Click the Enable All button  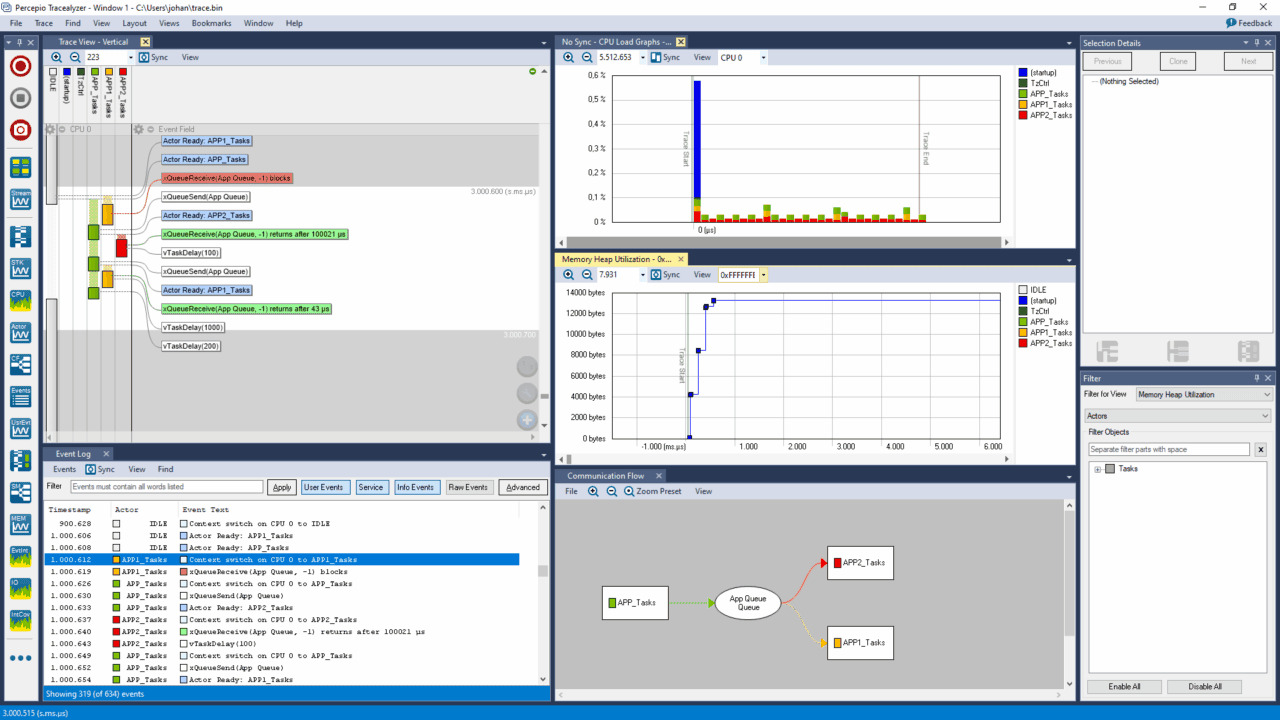[1124, 687]
